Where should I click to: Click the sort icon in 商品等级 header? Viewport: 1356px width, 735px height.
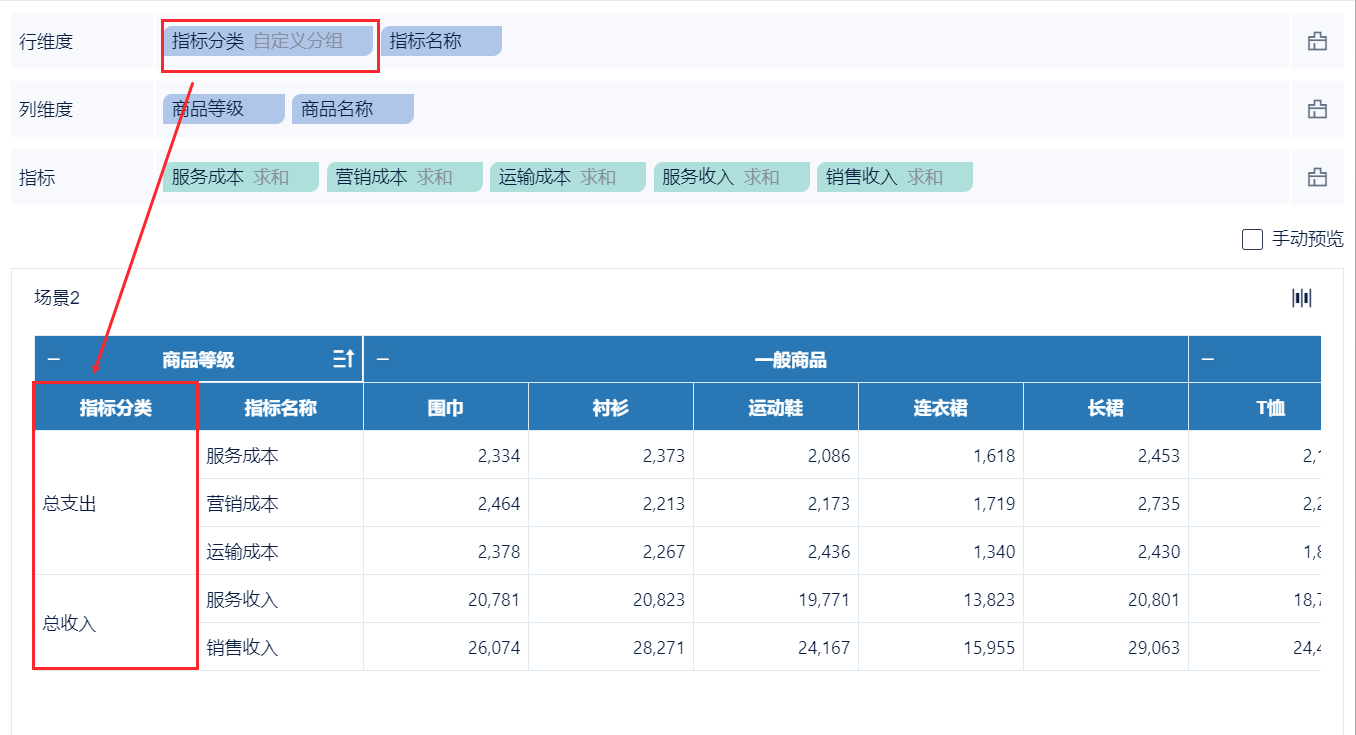point(343,359)
